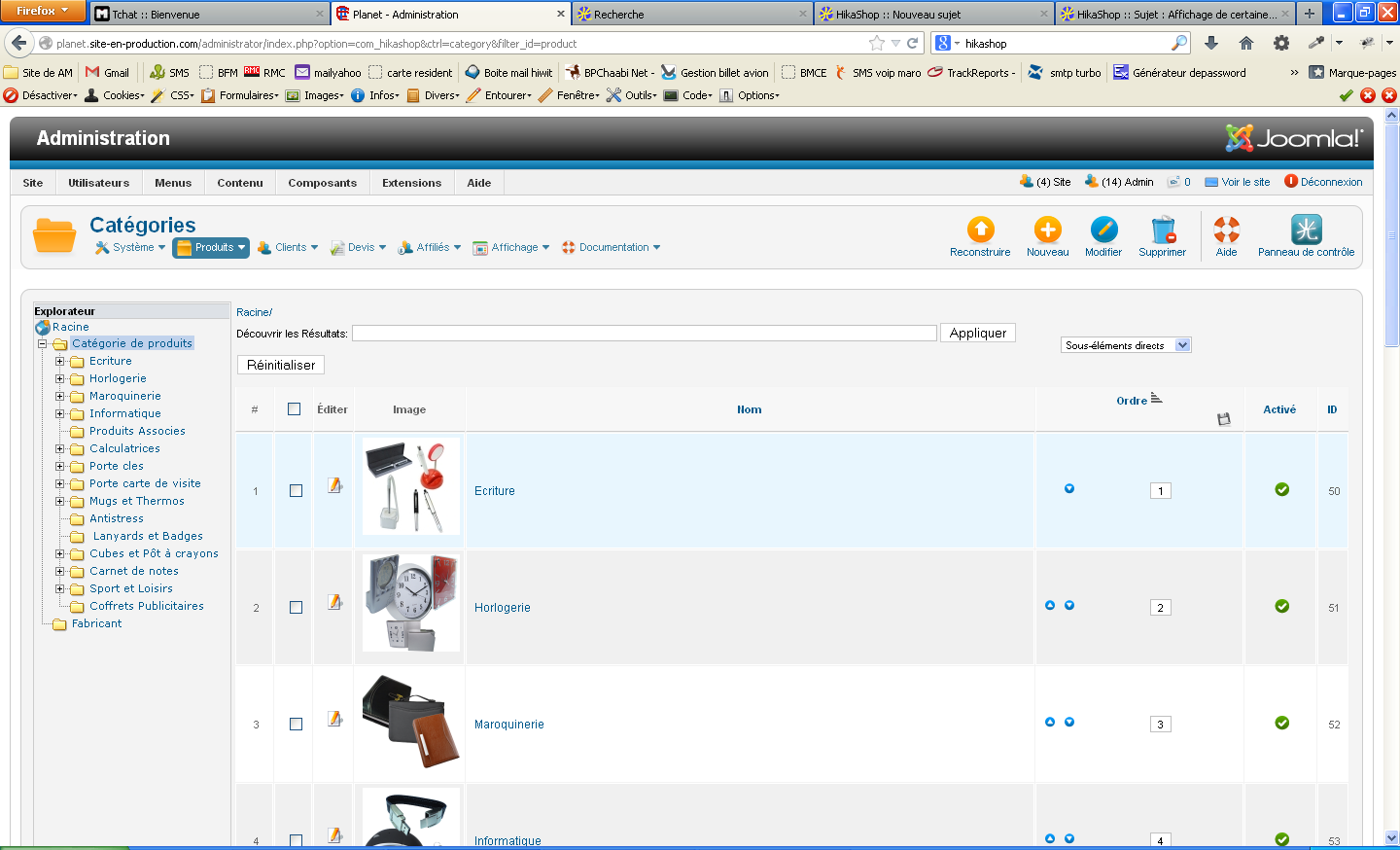Click the Firefox home icon
The height and width of the screenshot is (850, 1400).
coord(1246,43)
